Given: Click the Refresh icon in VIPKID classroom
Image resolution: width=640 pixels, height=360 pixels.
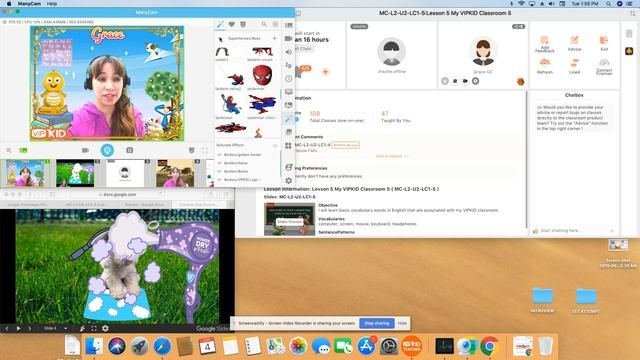Looking at the screenshot, I should coord(544,66).
